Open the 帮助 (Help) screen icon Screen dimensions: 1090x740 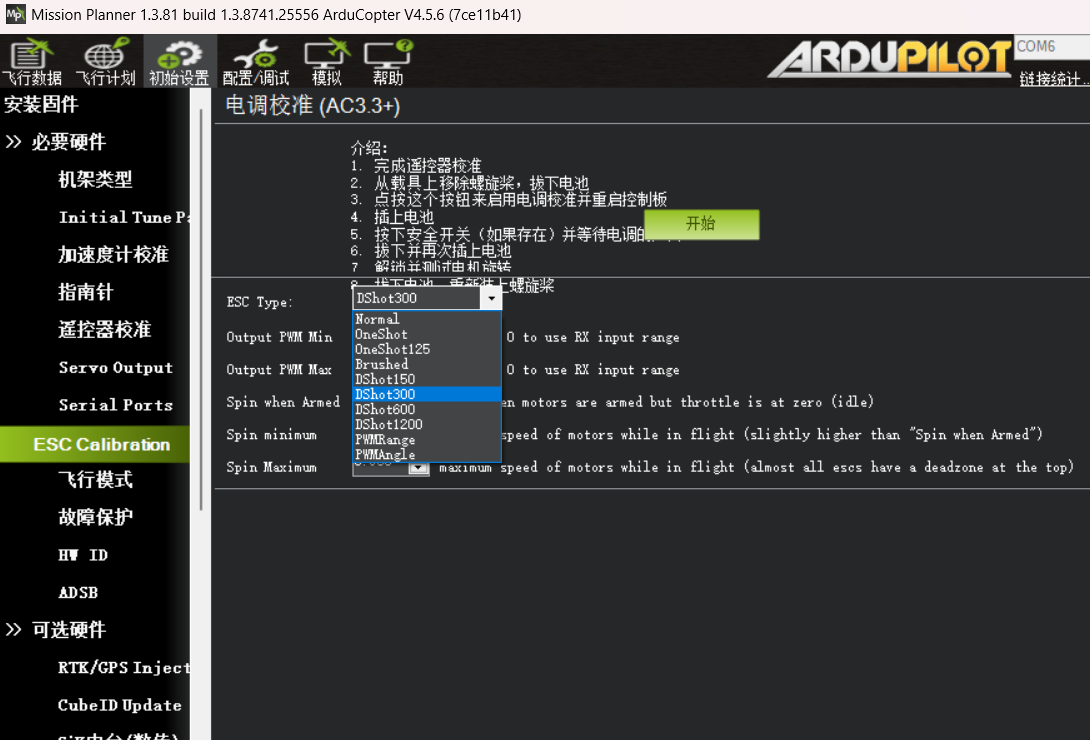[388, 61]
